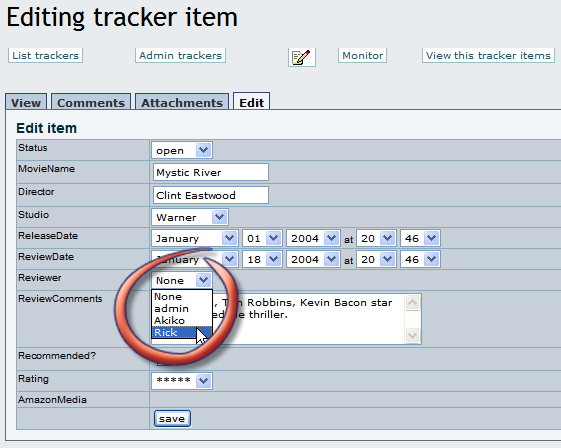This screenshot has width=561, height=448.
Task: Click the Director input field
Action: point(210,195)
